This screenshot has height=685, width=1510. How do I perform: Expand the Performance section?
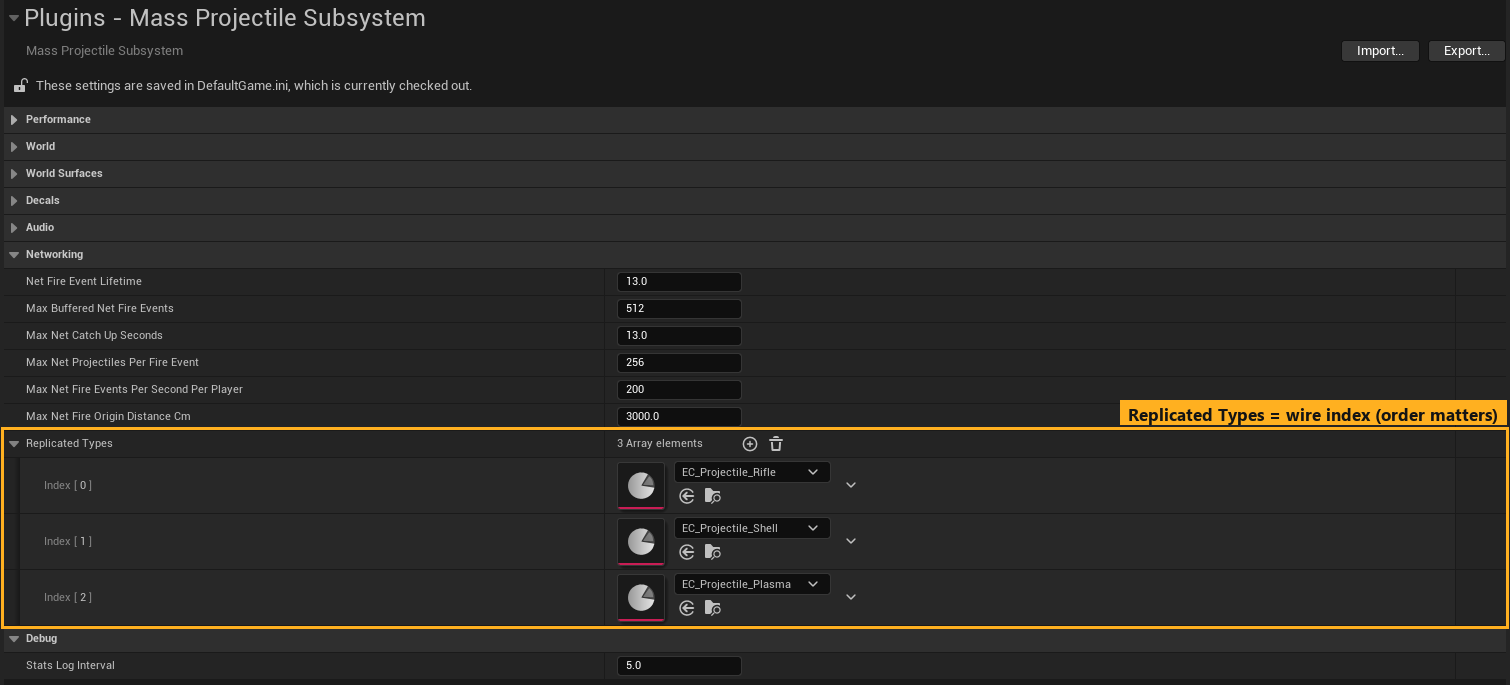[14, 120]
